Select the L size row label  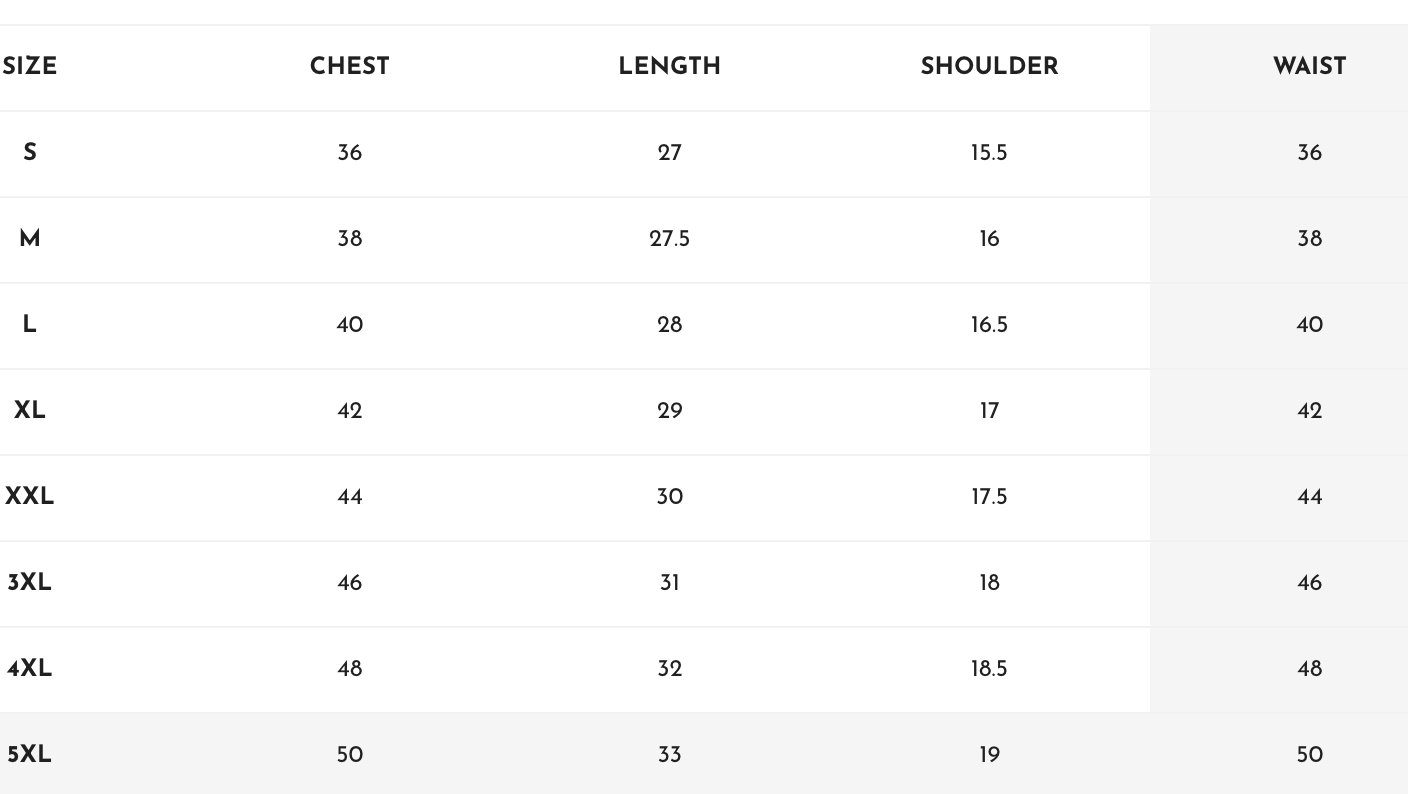click(30, 325)
